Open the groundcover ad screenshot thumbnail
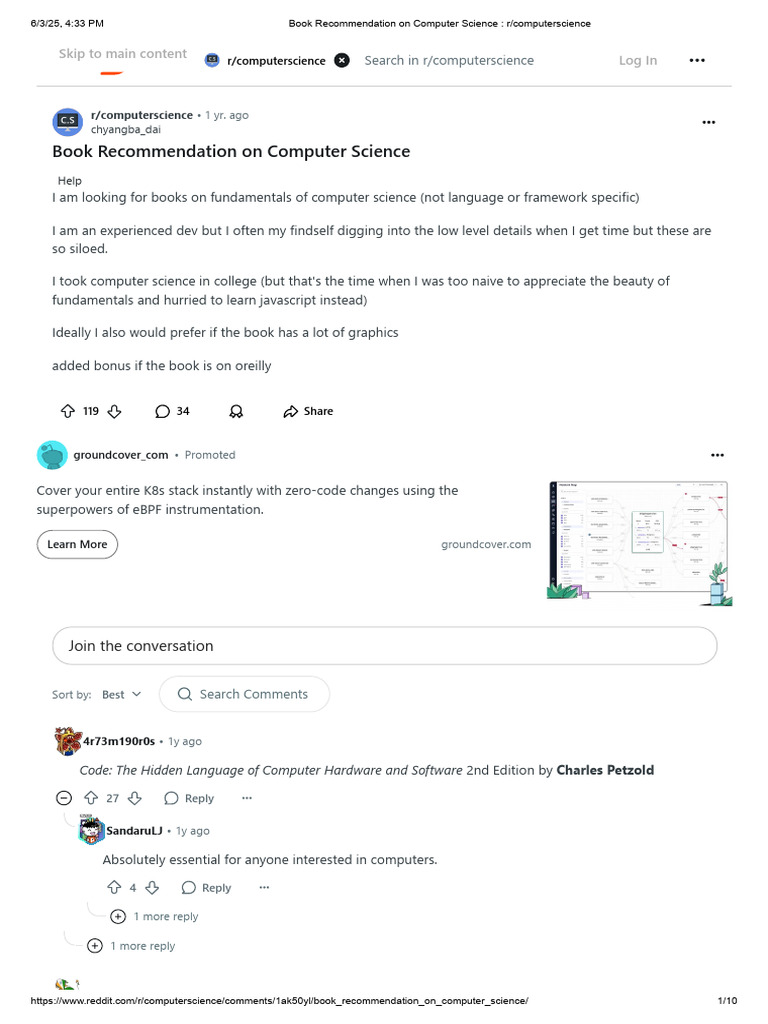 click(x=639, y=541)
